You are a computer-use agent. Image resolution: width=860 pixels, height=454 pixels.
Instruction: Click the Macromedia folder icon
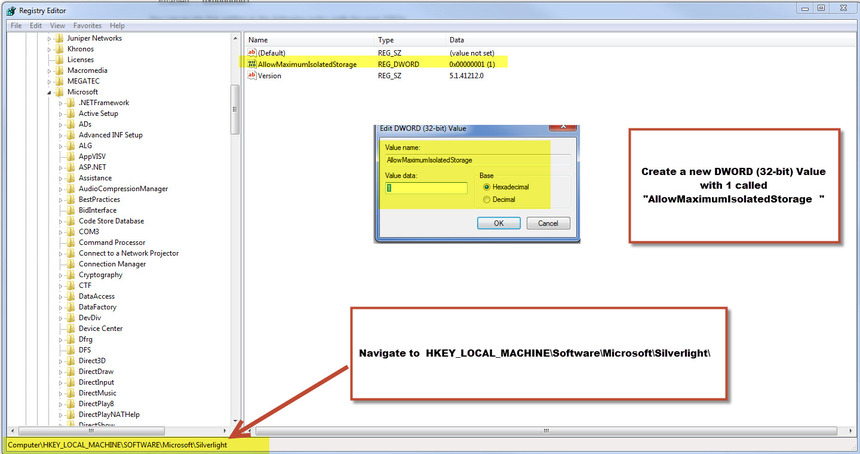pos(59,70)
